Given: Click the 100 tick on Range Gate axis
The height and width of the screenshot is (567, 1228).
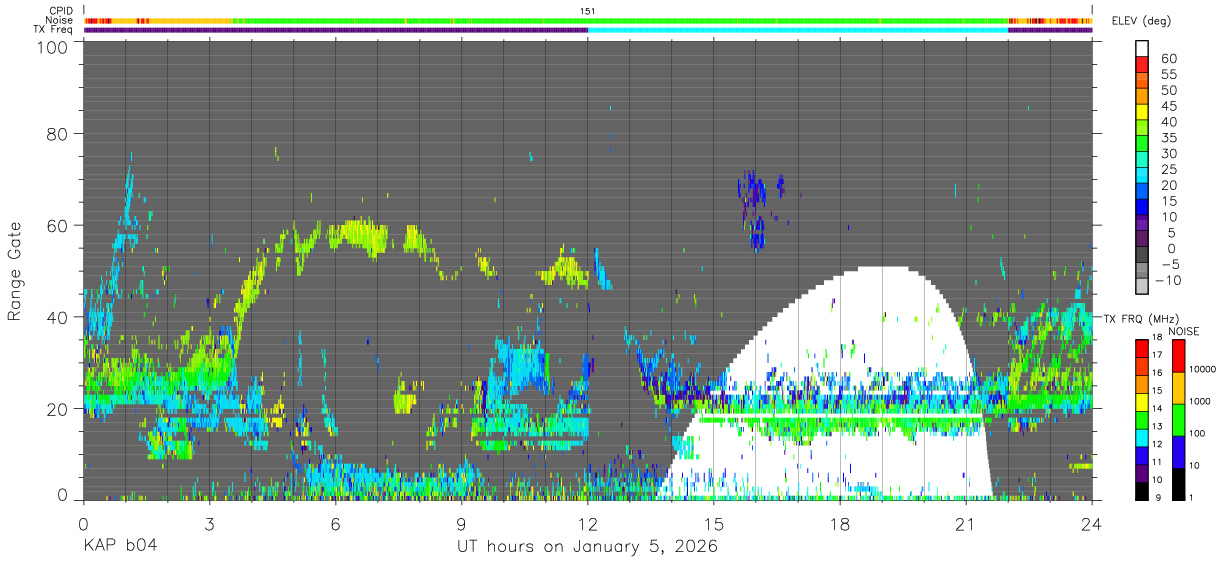Looking at the screenshot, I should click(x=52, y=47).
